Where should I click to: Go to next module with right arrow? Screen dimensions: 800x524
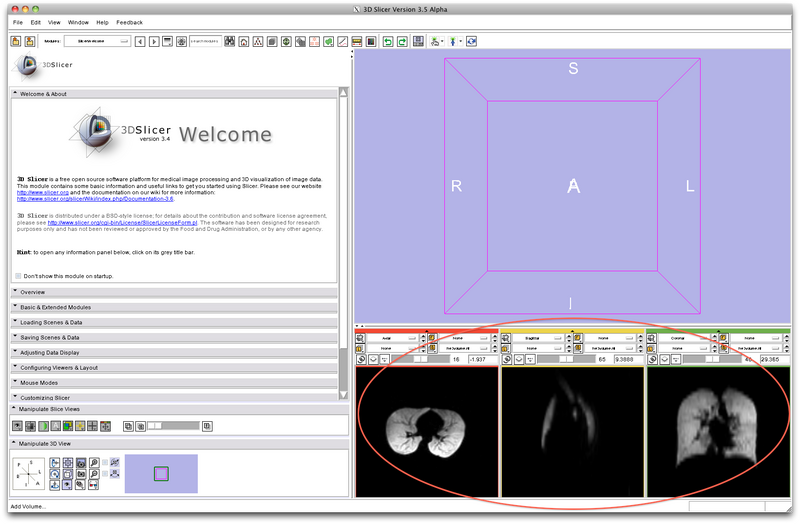tap(154, 42)
